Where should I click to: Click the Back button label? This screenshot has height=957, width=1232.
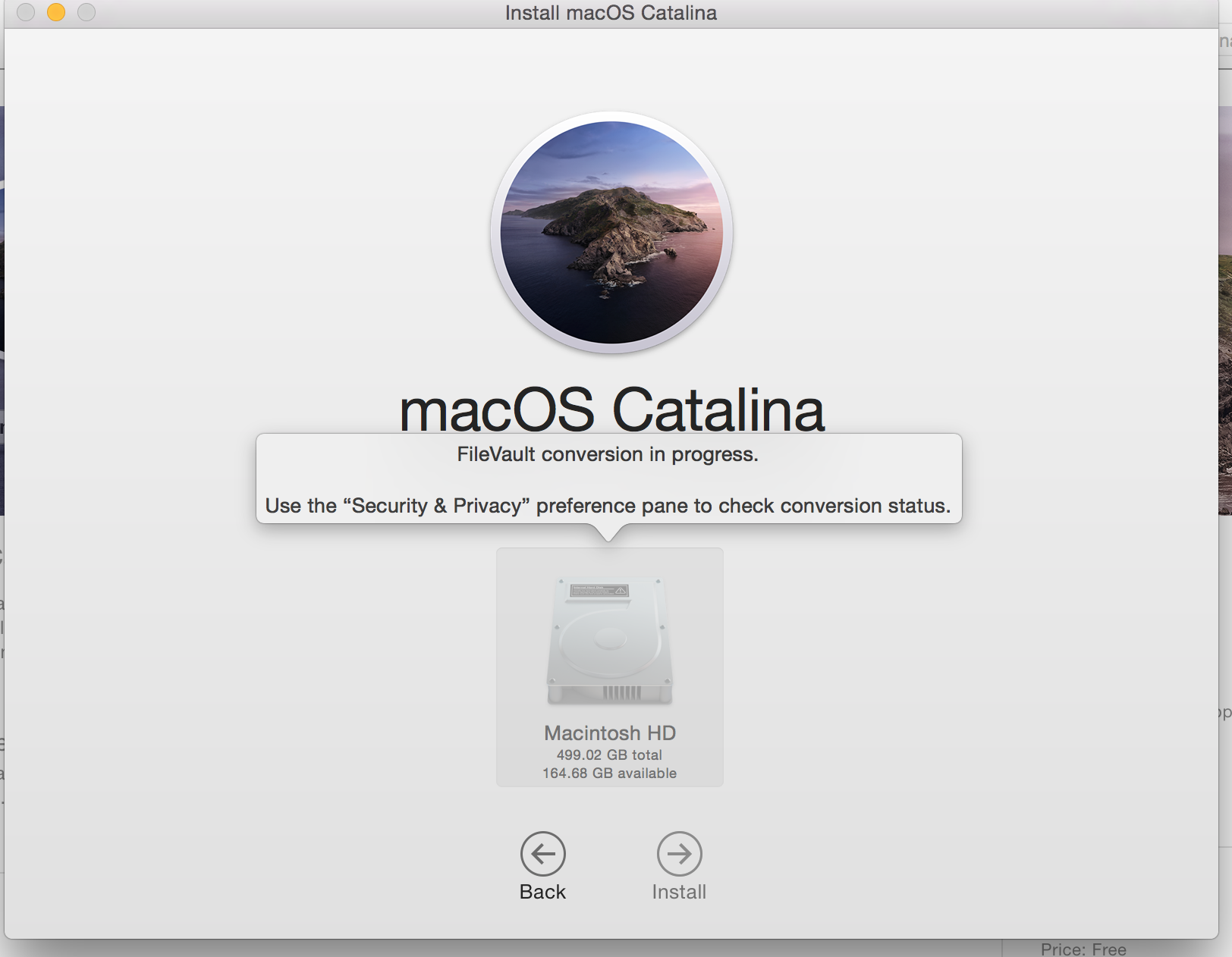pyautogui.click(x=543, y=892)
